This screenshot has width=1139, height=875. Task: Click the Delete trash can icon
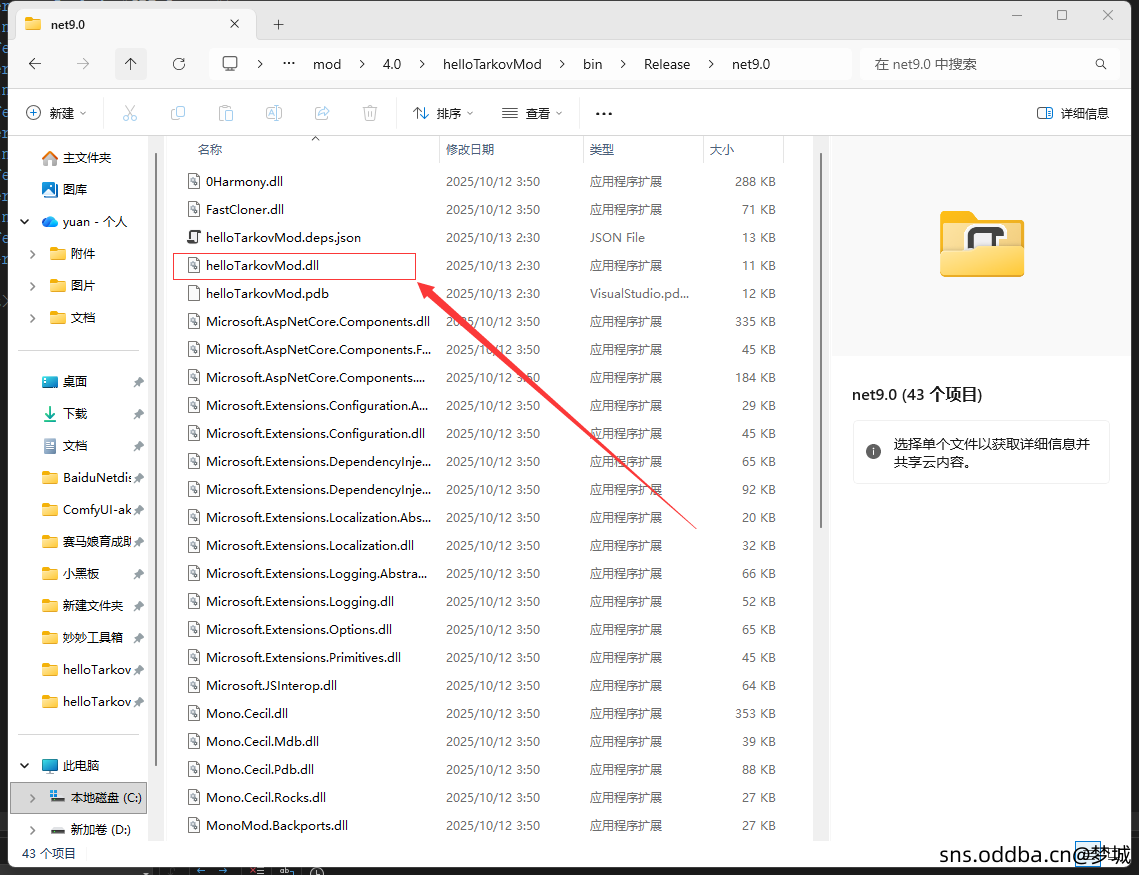370,113
